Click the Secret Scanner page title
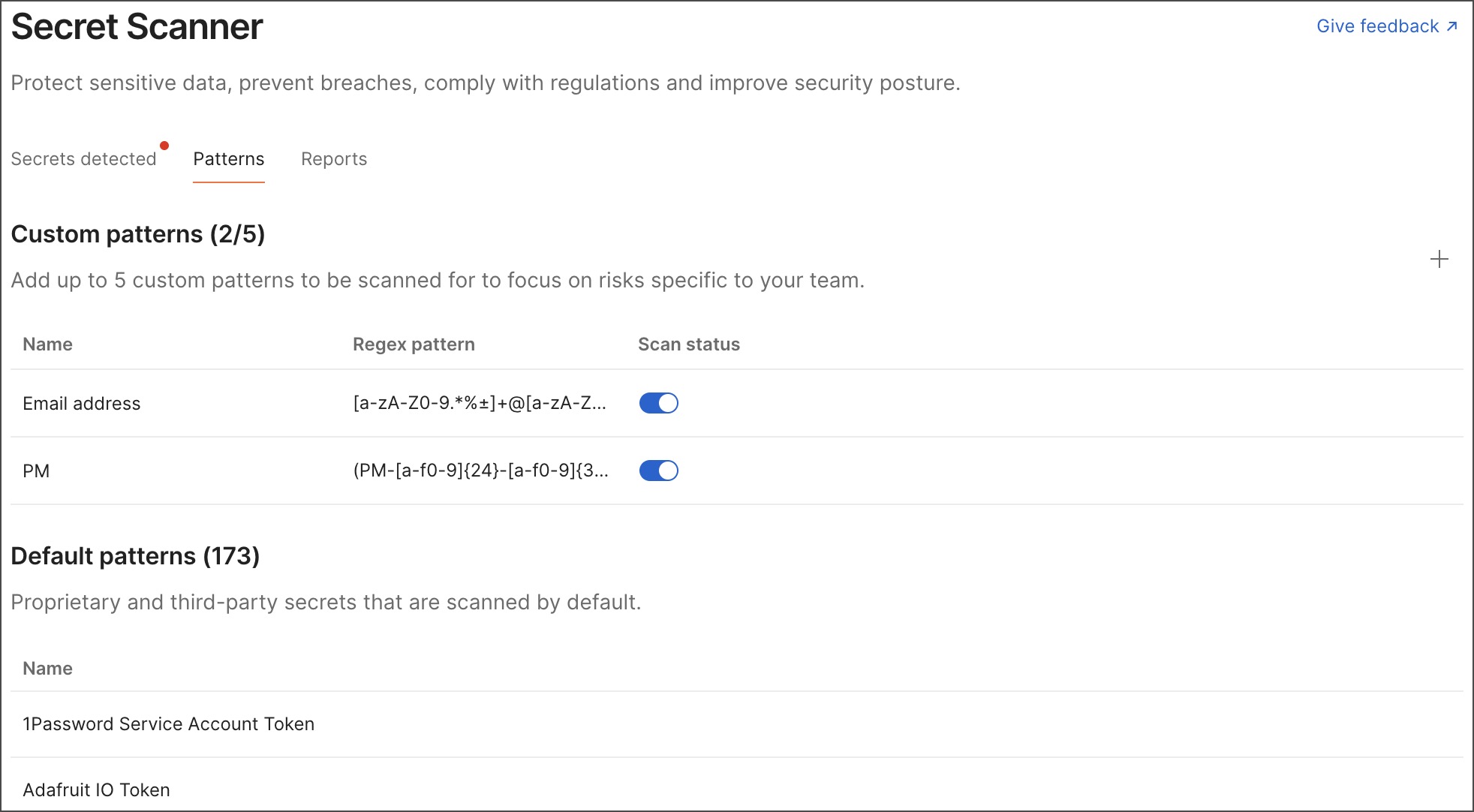Image resolution: width=1474 pixels, height=812 pixels. point(137,27)
